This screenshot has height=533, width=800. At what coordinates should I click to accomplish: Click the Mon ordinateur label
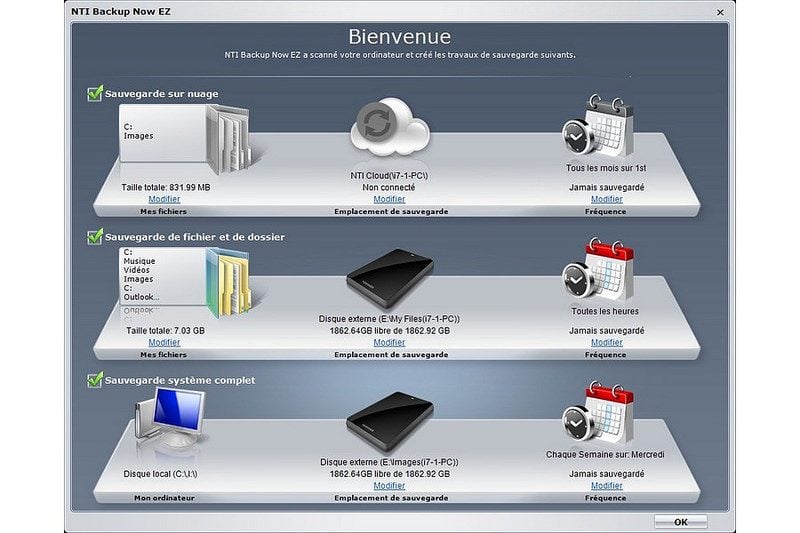[x=164, y=498]
